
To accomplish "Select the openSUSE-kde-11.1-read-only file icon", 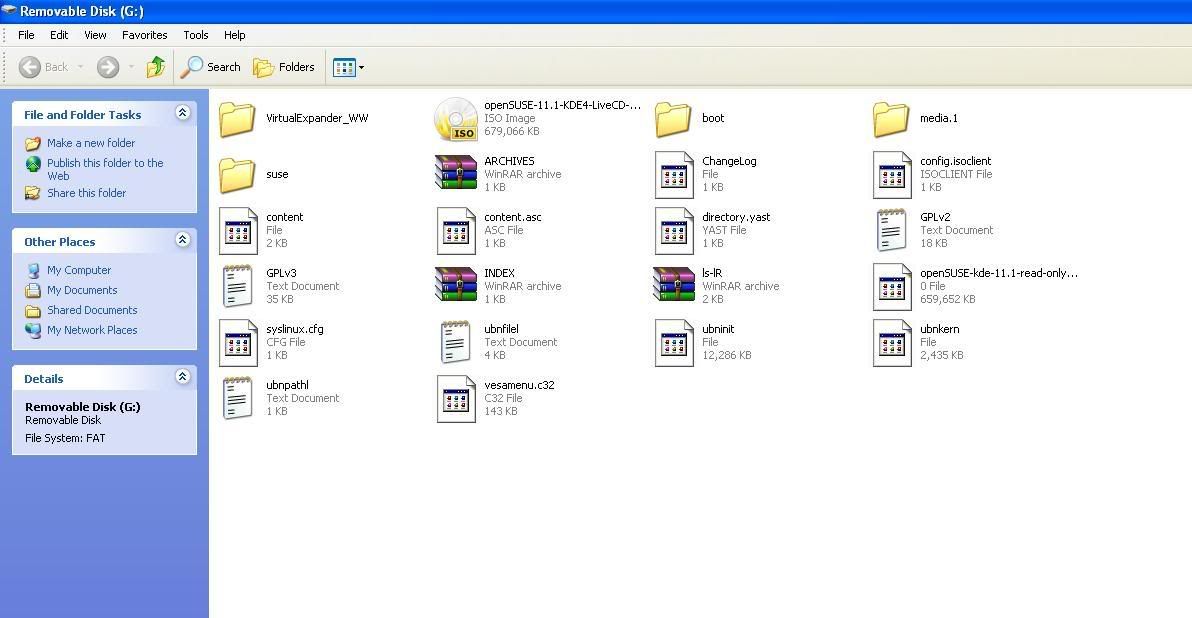I will point(892,287).
